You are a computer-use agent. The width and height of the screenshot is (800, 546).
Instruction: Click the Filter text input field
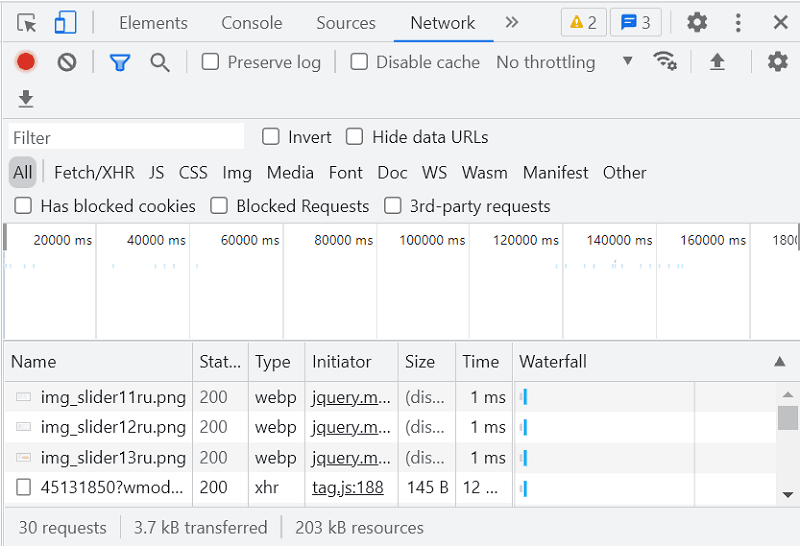(126, 137)
